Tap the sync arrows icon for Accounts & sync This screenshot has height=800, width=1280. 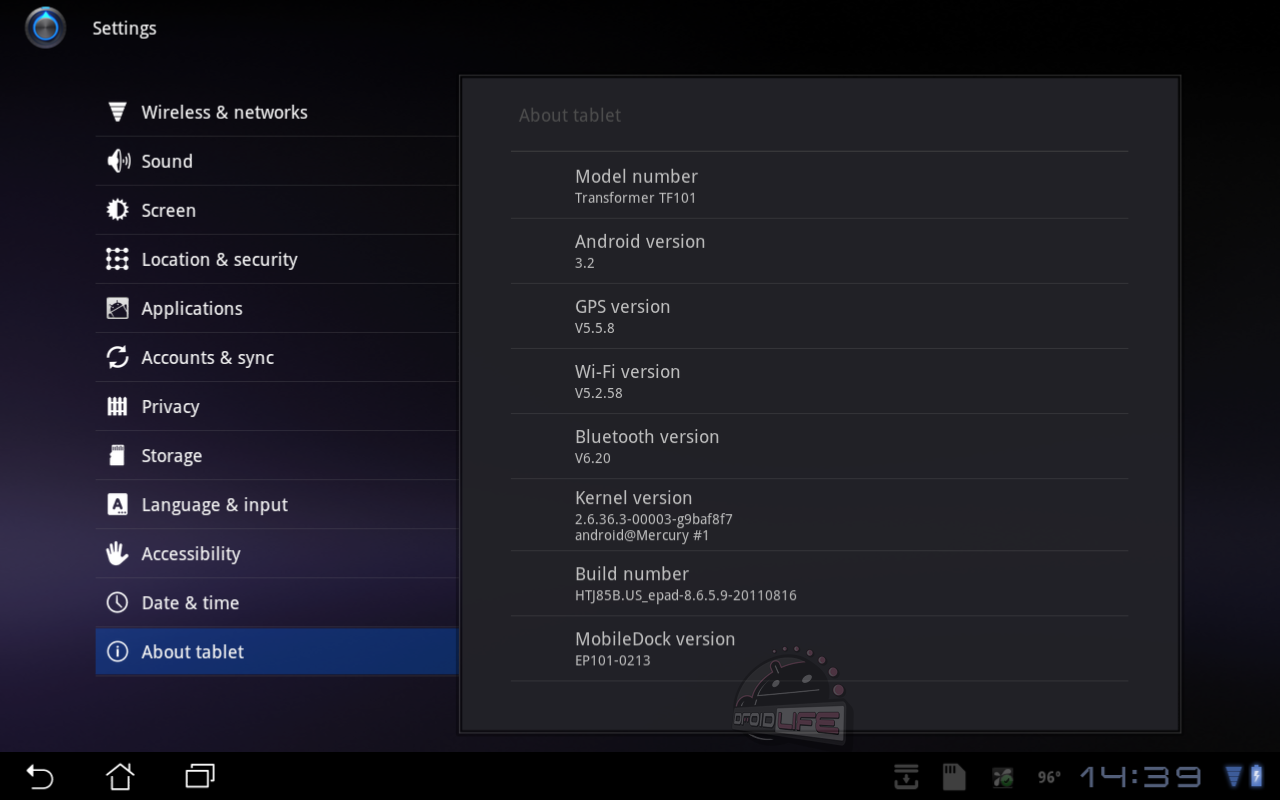click(117, 357)
